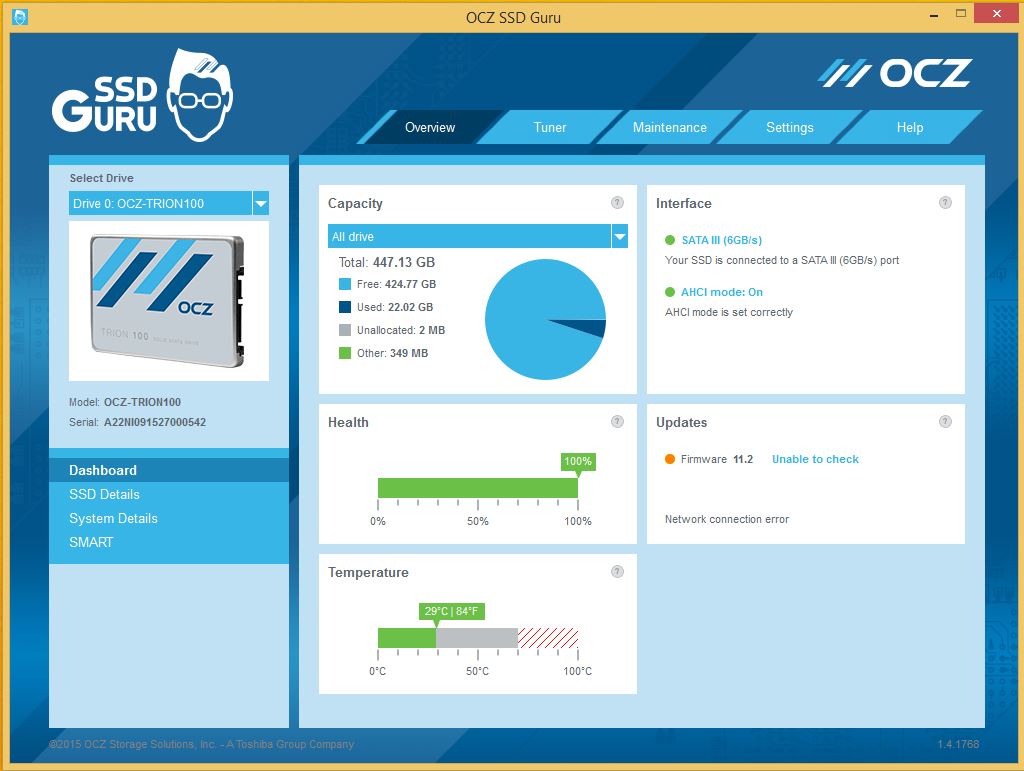This screenshot has width=1024, height=771.
Task: Click the Used: 22.02 GB value
Action: pyautogui.click(x=395, y=307)
